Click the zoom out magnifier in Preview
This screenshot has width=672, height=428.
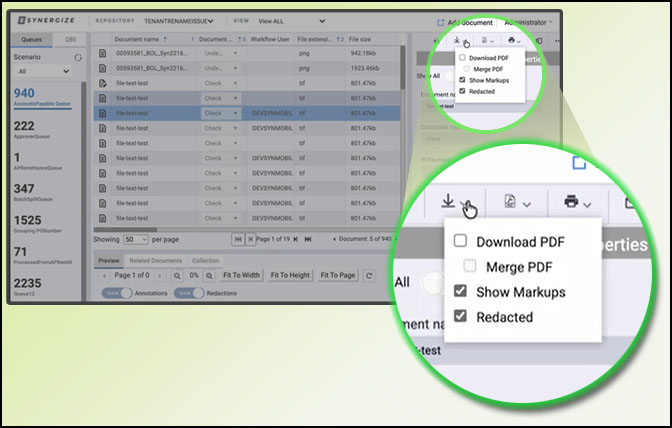click(x=177, y=275)
